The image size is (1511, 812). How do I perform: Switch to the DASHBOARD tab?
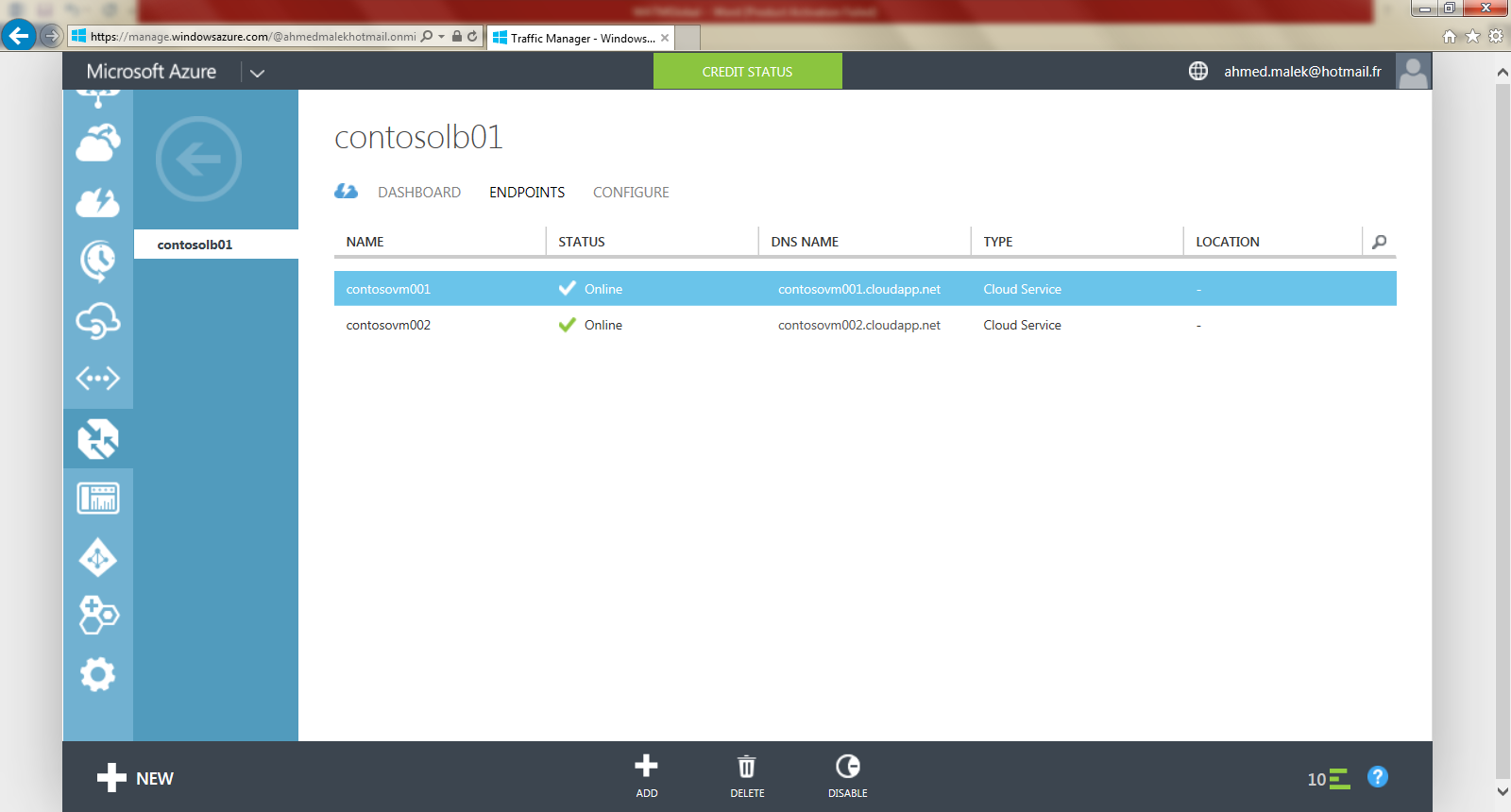419,193
